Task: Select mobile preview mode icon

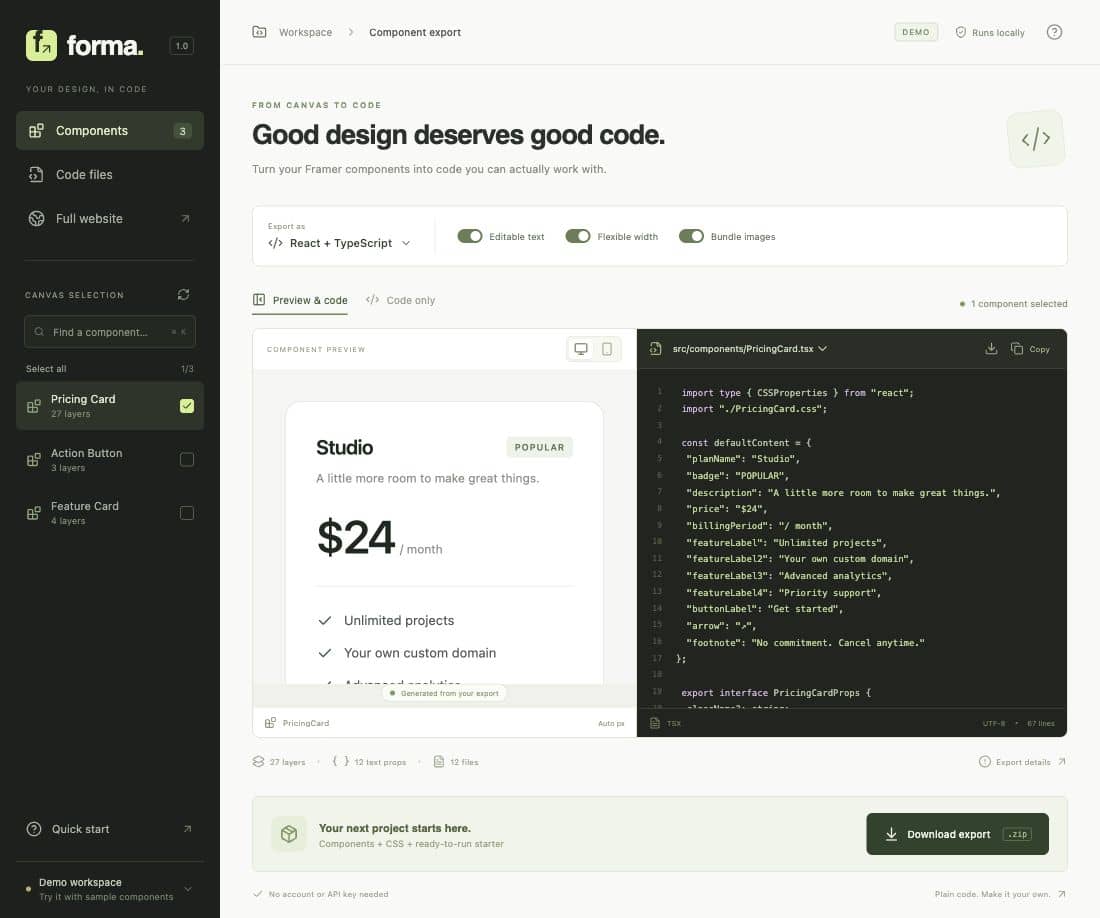Action: [x=607, y=349]
